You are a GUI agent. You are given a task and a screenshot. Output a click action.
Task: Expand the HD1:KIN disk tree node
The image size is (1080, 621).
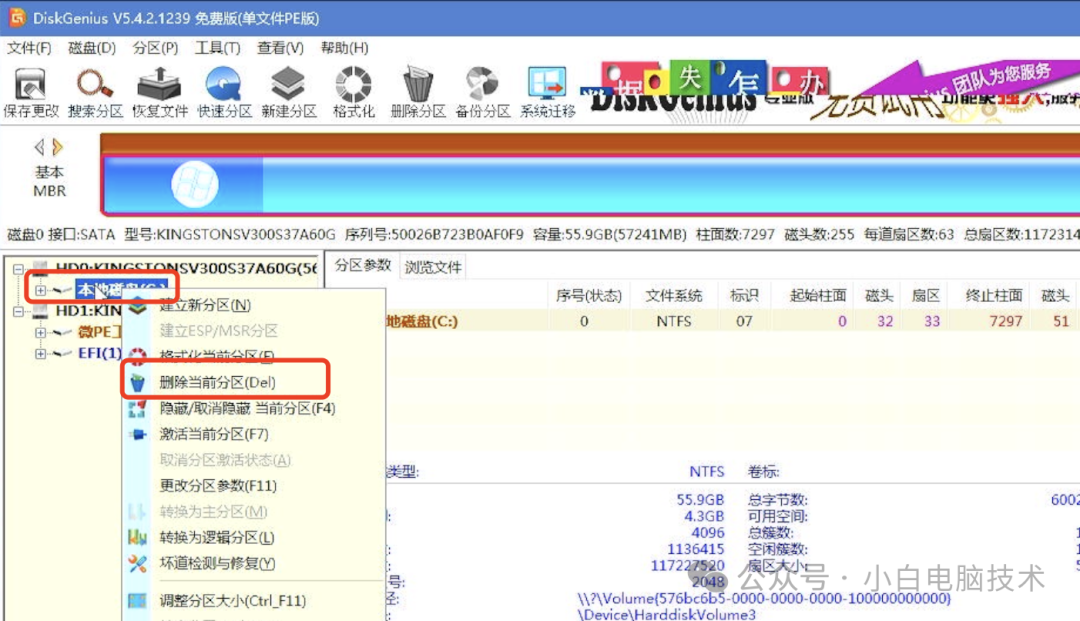(x=18, y=310)
